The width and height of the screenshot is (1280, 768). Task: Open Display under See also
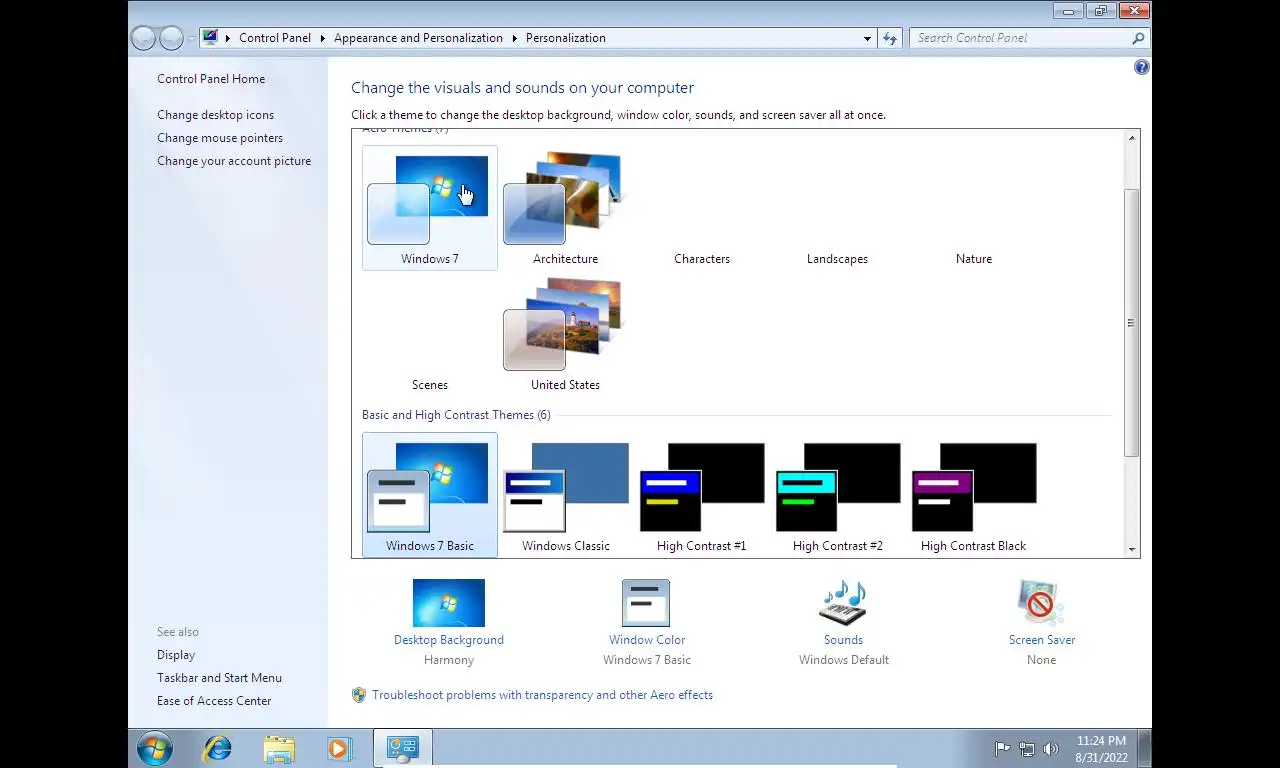(x=176, y=655)
